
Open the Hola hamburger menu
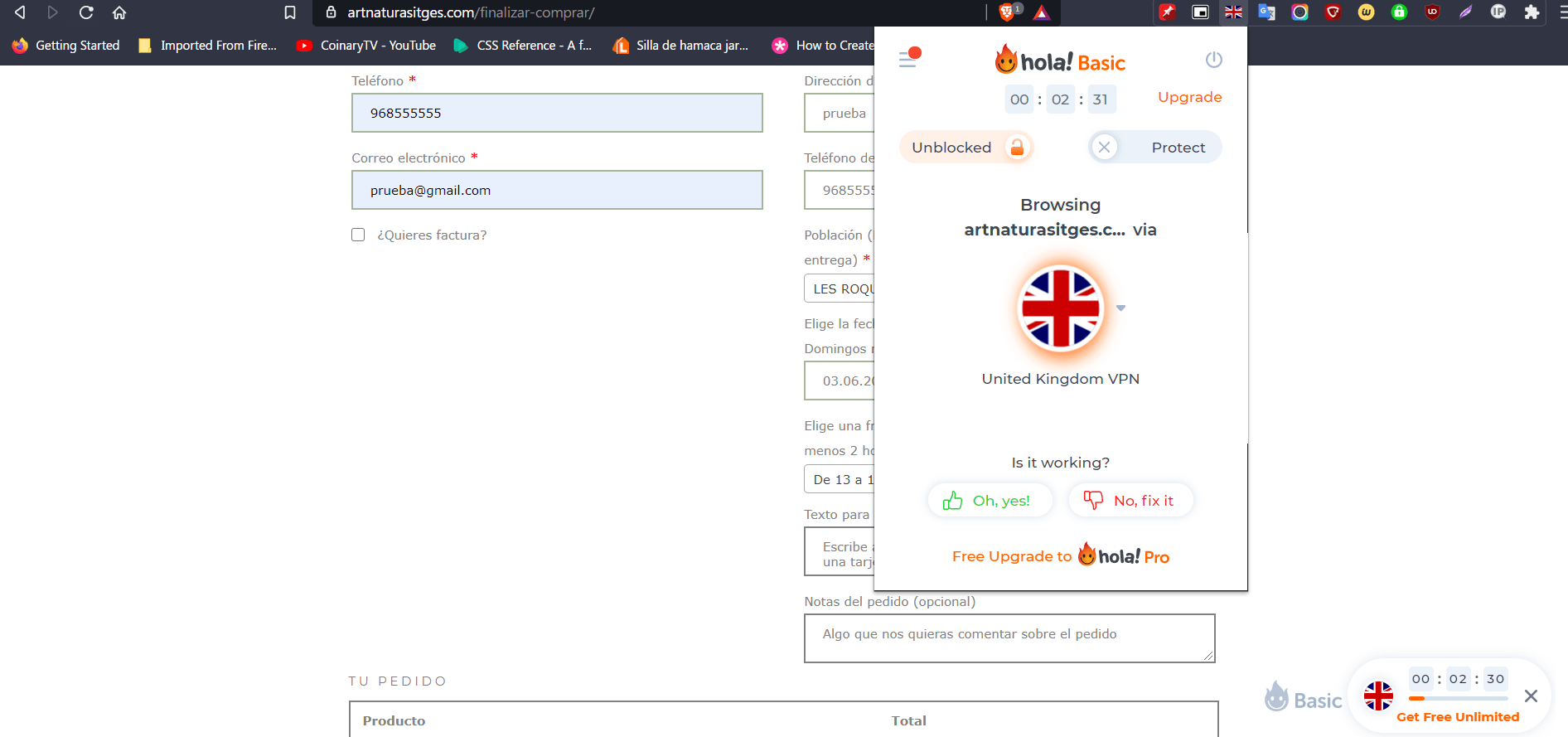click(909, 58)
